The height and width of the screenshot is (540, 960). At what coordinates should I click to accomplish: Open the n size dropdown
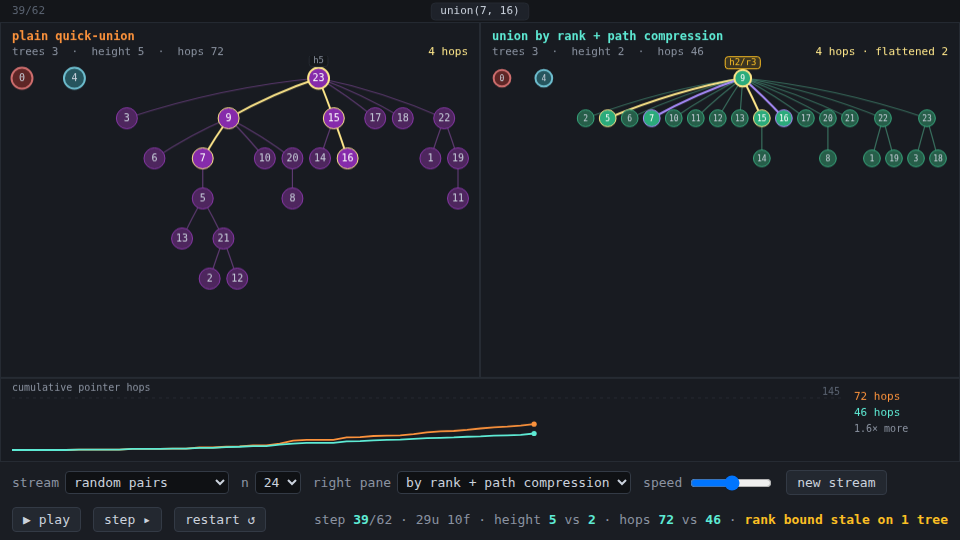[x=278, y=482]
